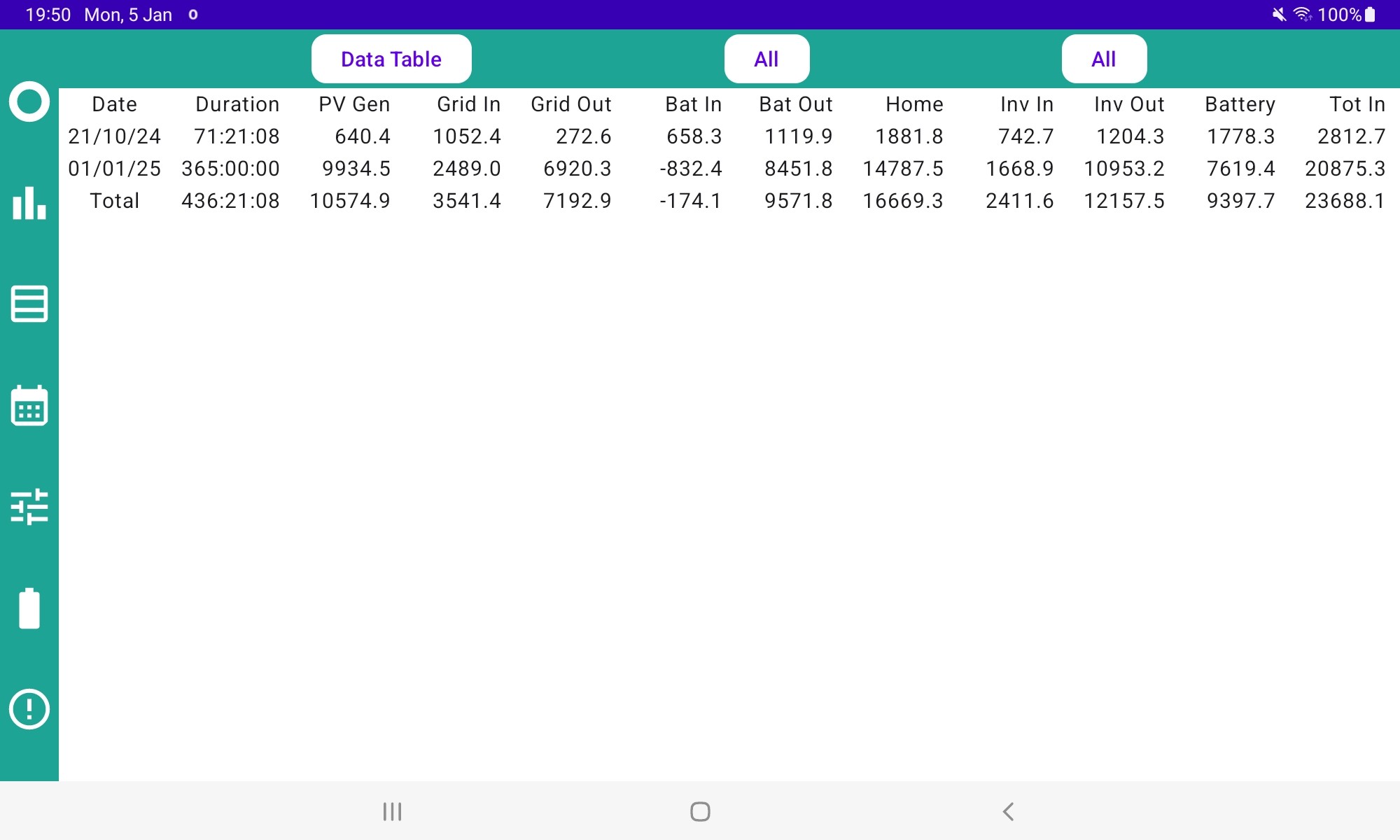Open the circular overview icon in sidebar
This screenshot has height=840, width=1400.
(x=29, y=101)
